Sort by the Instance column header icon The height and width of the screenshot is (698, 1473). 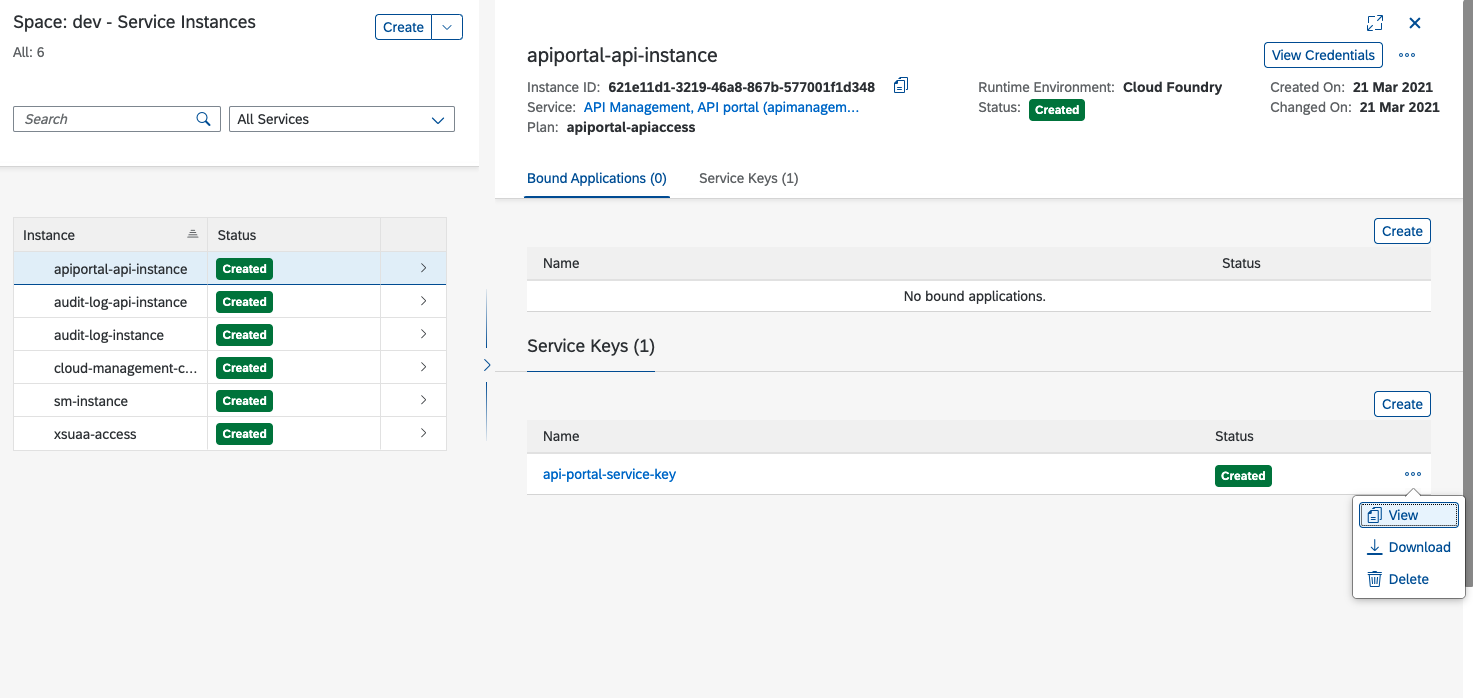[x=193, y=235]
